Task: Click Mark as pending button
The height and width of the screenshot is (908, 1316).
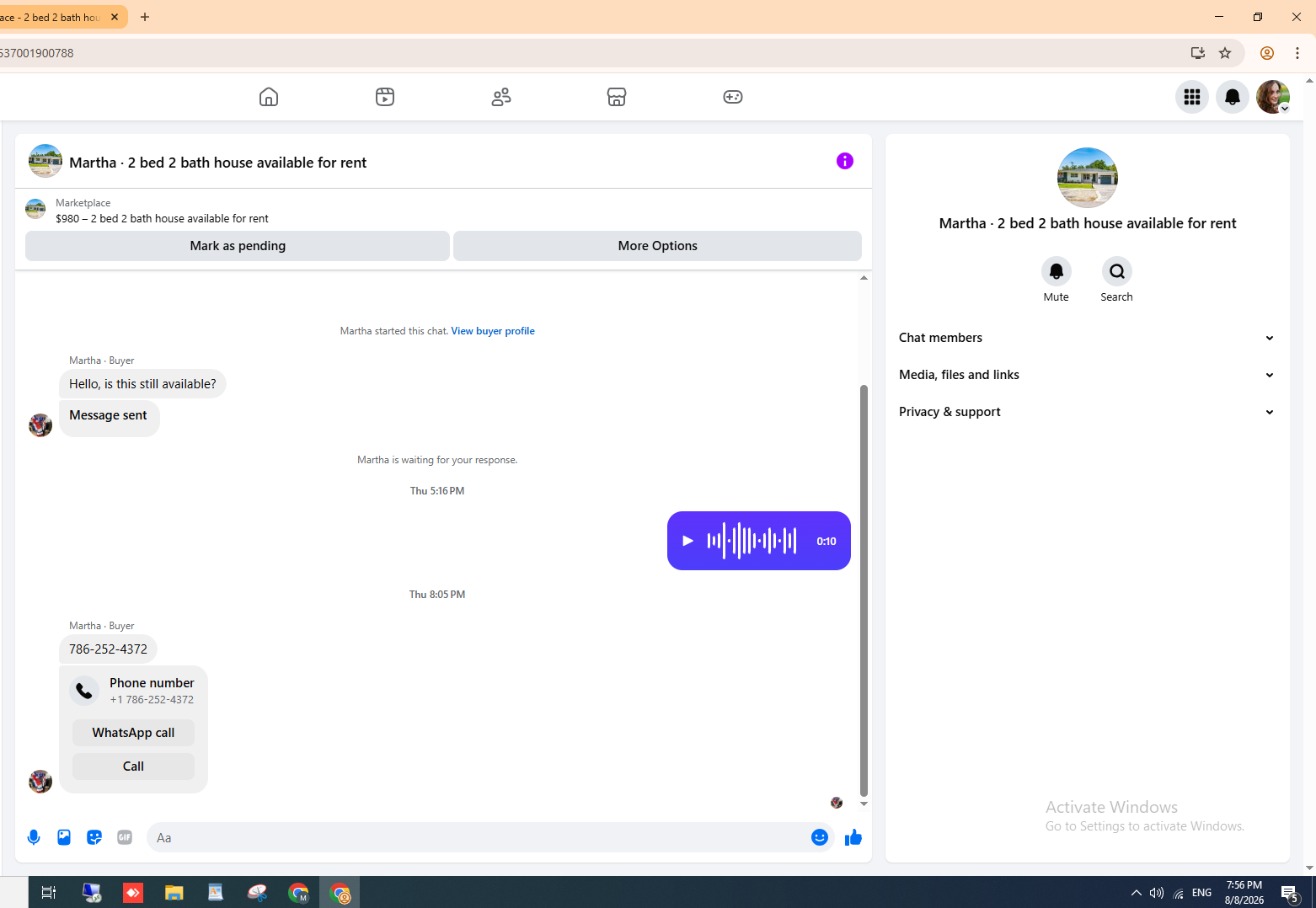Action: coord(238,246)
